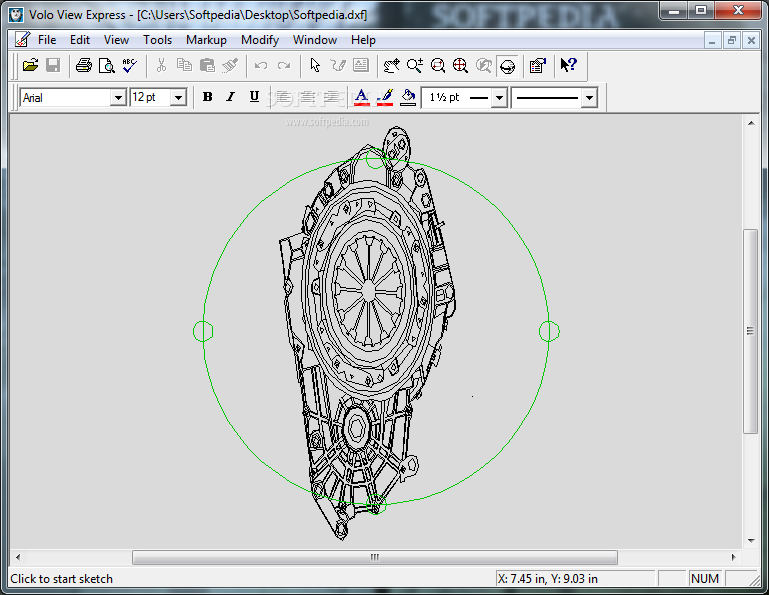The image size is (769, 595).
Task: Click the bottom orbit handle circle
Action: pos(376,504)
